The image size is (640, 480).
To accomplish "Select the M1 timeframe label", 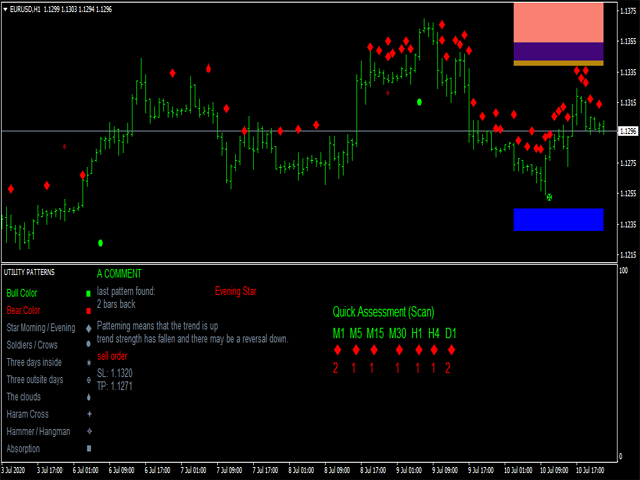I will (339, 333).
